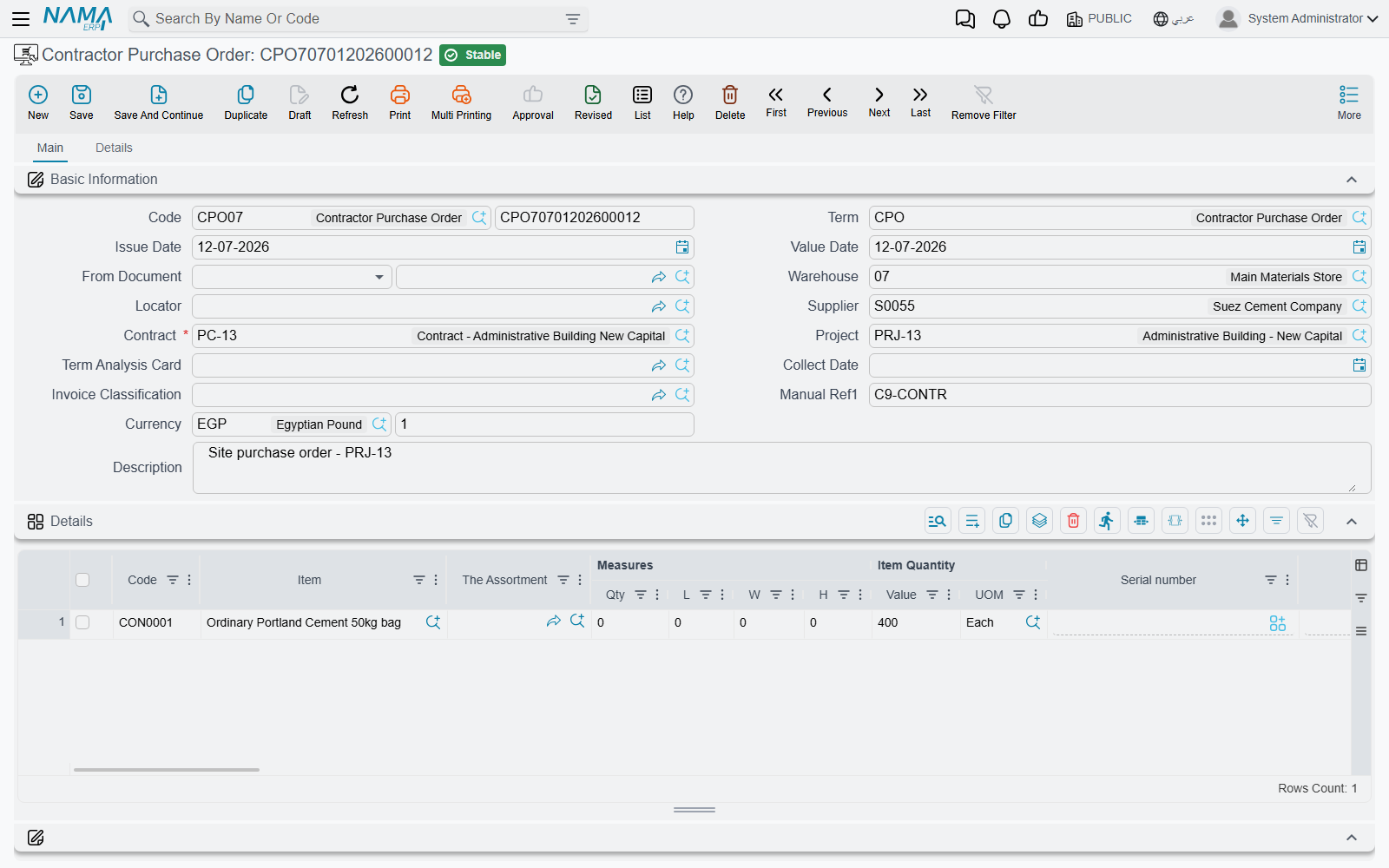Open the More actions menu
Viewport: 1389px width, 868px height.
pyautogui.click(x=1349, y=102)
